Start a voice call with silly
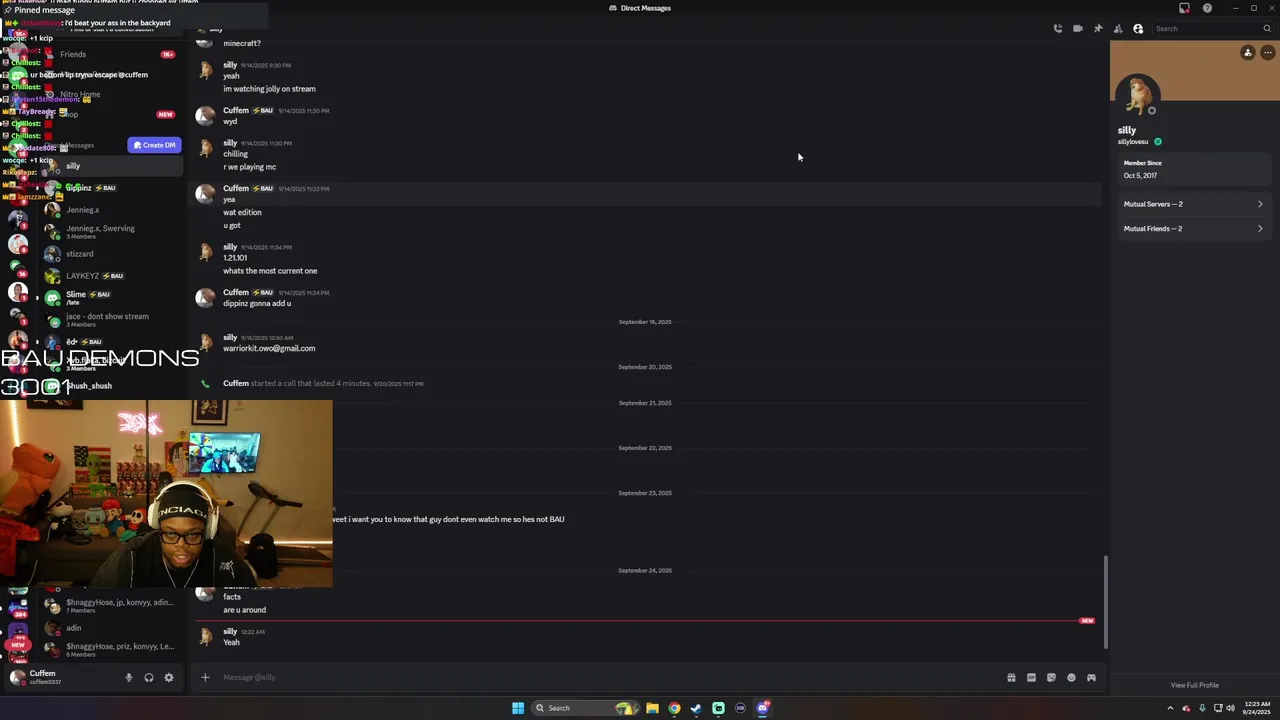 pos(1058,29)
